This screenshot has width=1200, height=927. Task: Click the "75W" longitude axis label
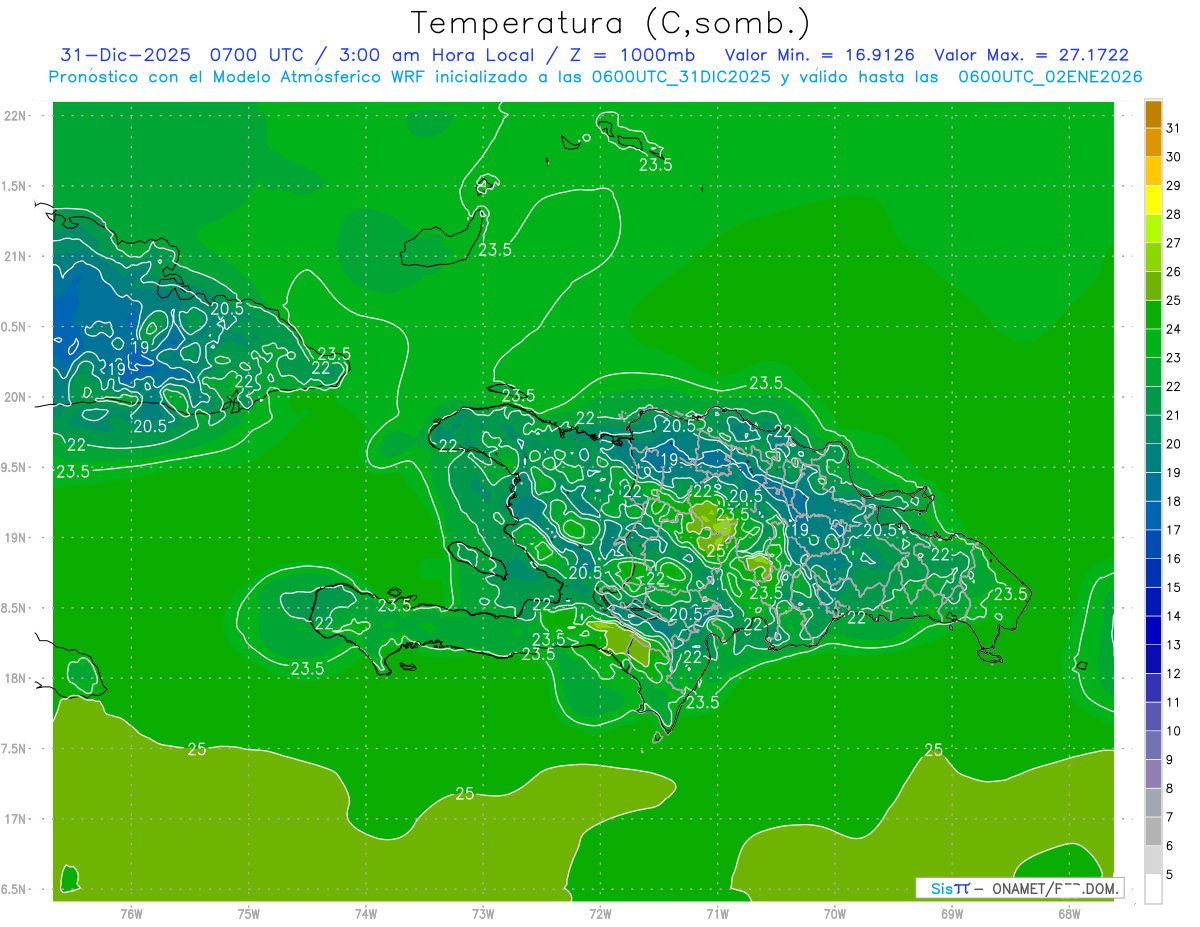[x=248, y=914]
